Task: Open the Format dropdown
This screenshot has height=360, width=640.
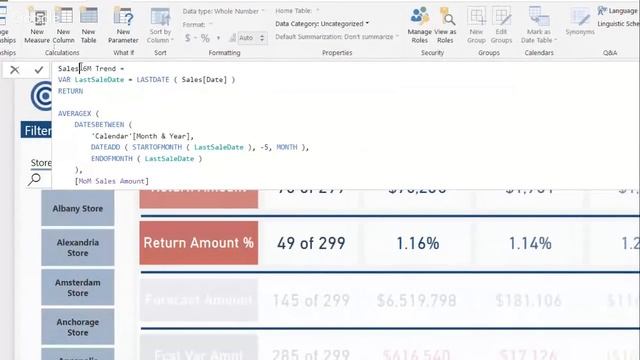Action: coord(198,24)
